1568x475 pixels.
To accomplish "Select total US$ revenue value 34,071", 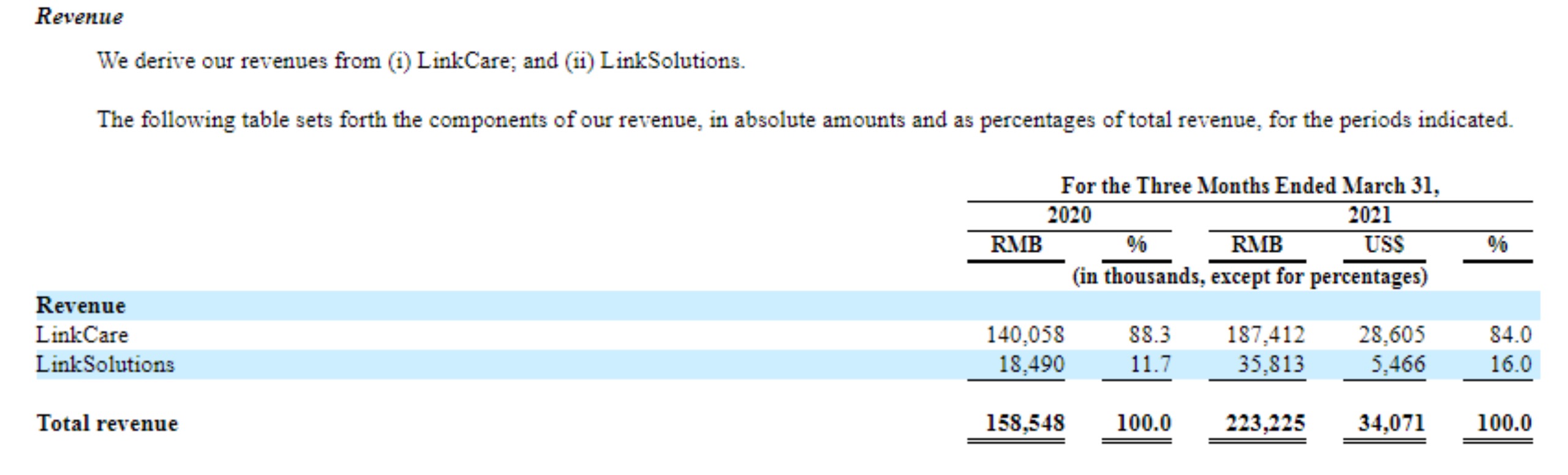I will pos(1392,423).
